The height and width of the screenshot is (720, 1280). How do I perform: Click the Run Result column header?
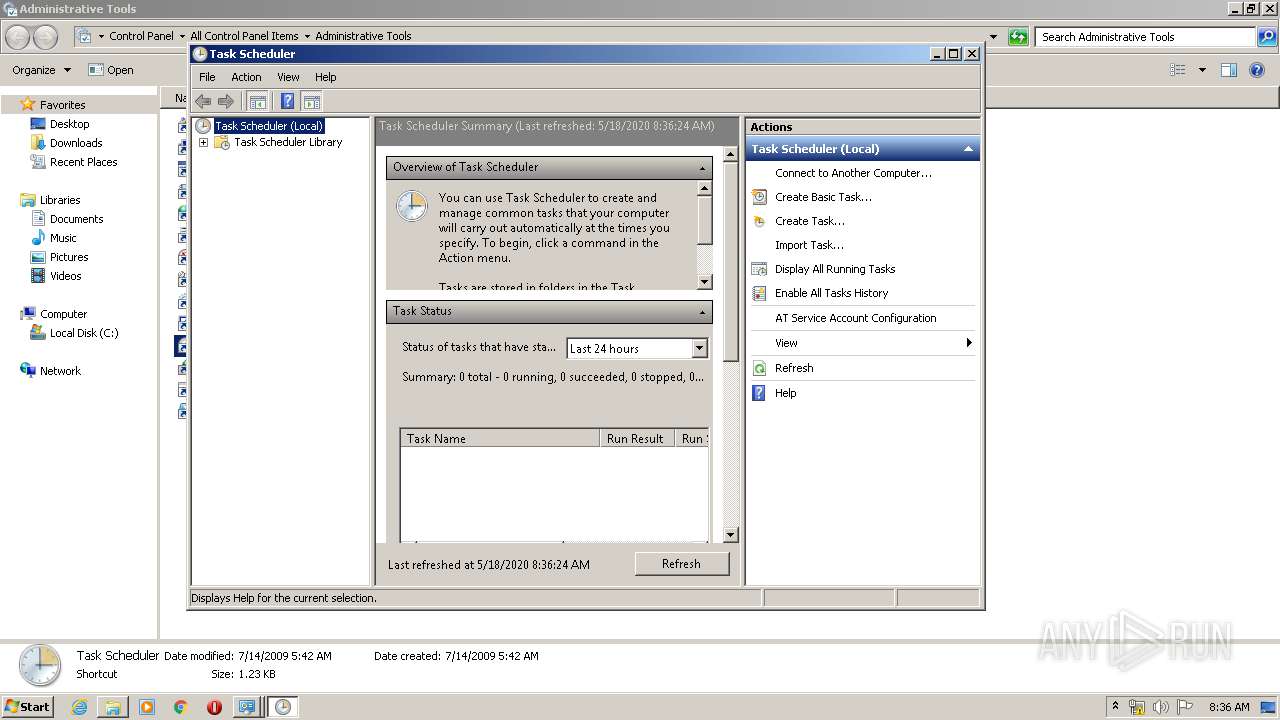pyautogui.click(x=637, y=438)
